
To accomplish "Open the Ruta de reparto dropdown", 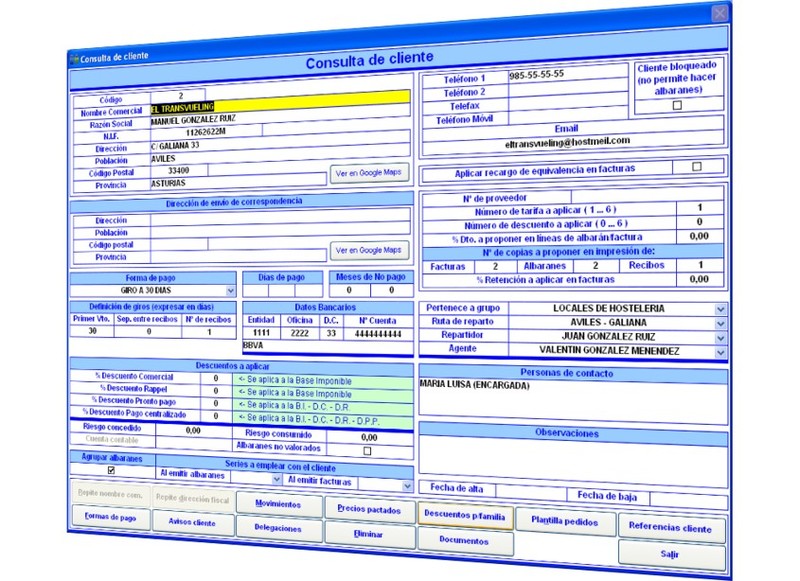I will point(720,323).
